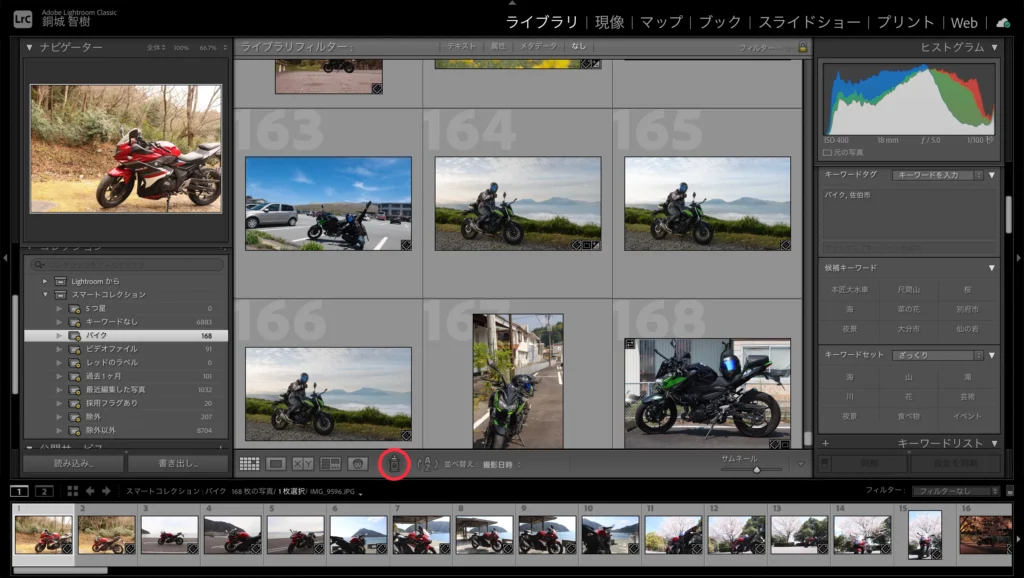Select secondary display button 2
1024x578 pixels.
[x=44, y=491]
